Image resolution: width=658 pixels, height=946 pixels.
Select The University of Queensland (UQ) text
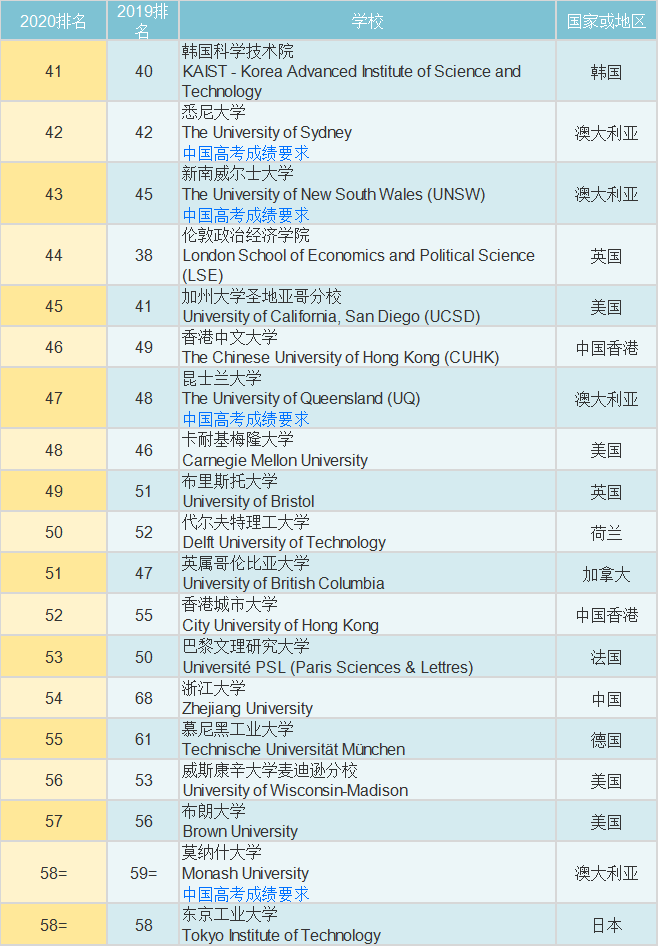pyautogui.click(x=302, y=398)
